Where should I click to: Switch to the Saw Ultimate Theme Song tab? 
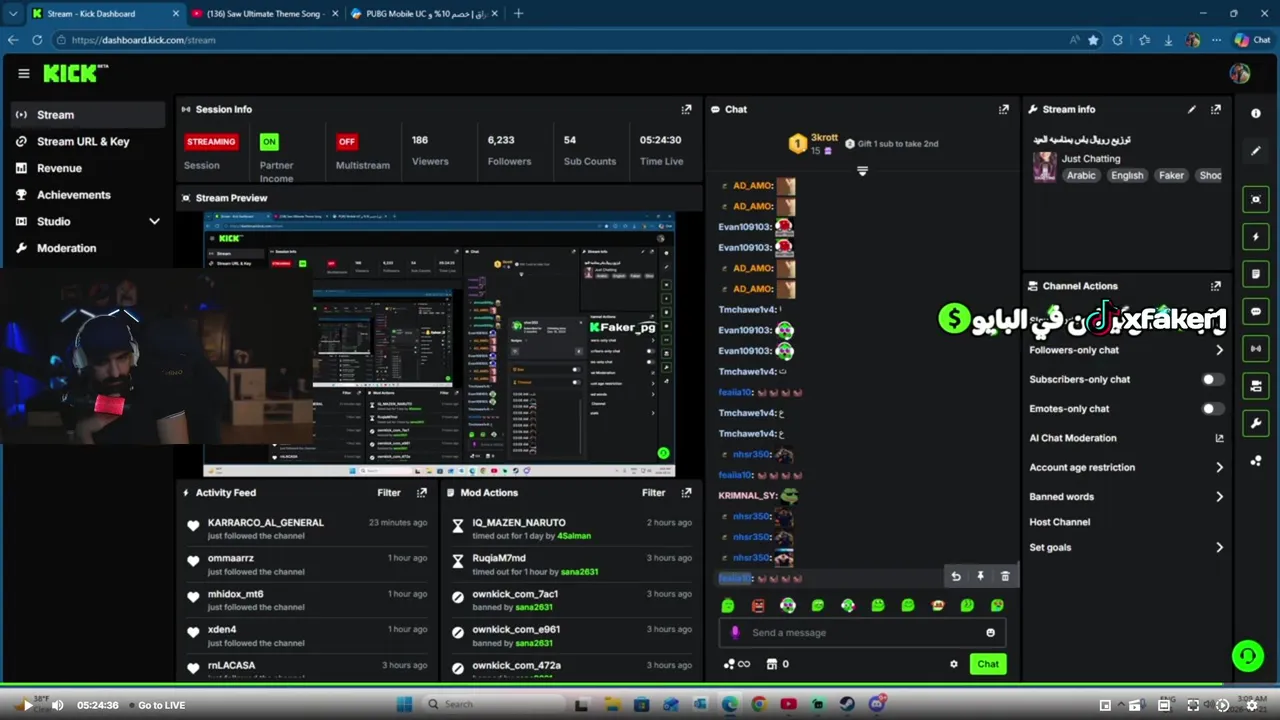tap(265, 14)
